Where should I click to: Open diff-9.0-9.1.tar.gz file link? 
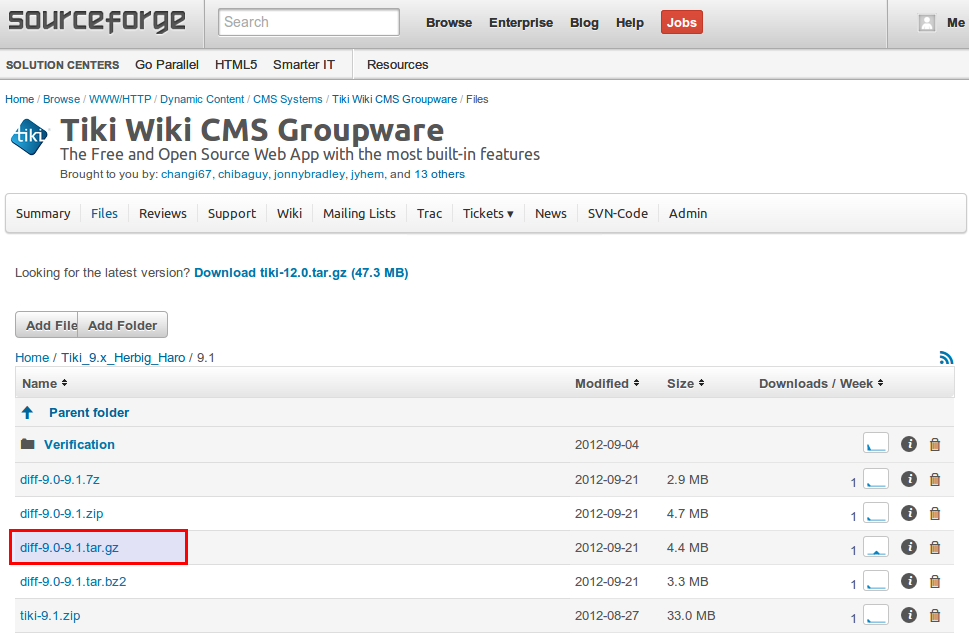(69, 547)
